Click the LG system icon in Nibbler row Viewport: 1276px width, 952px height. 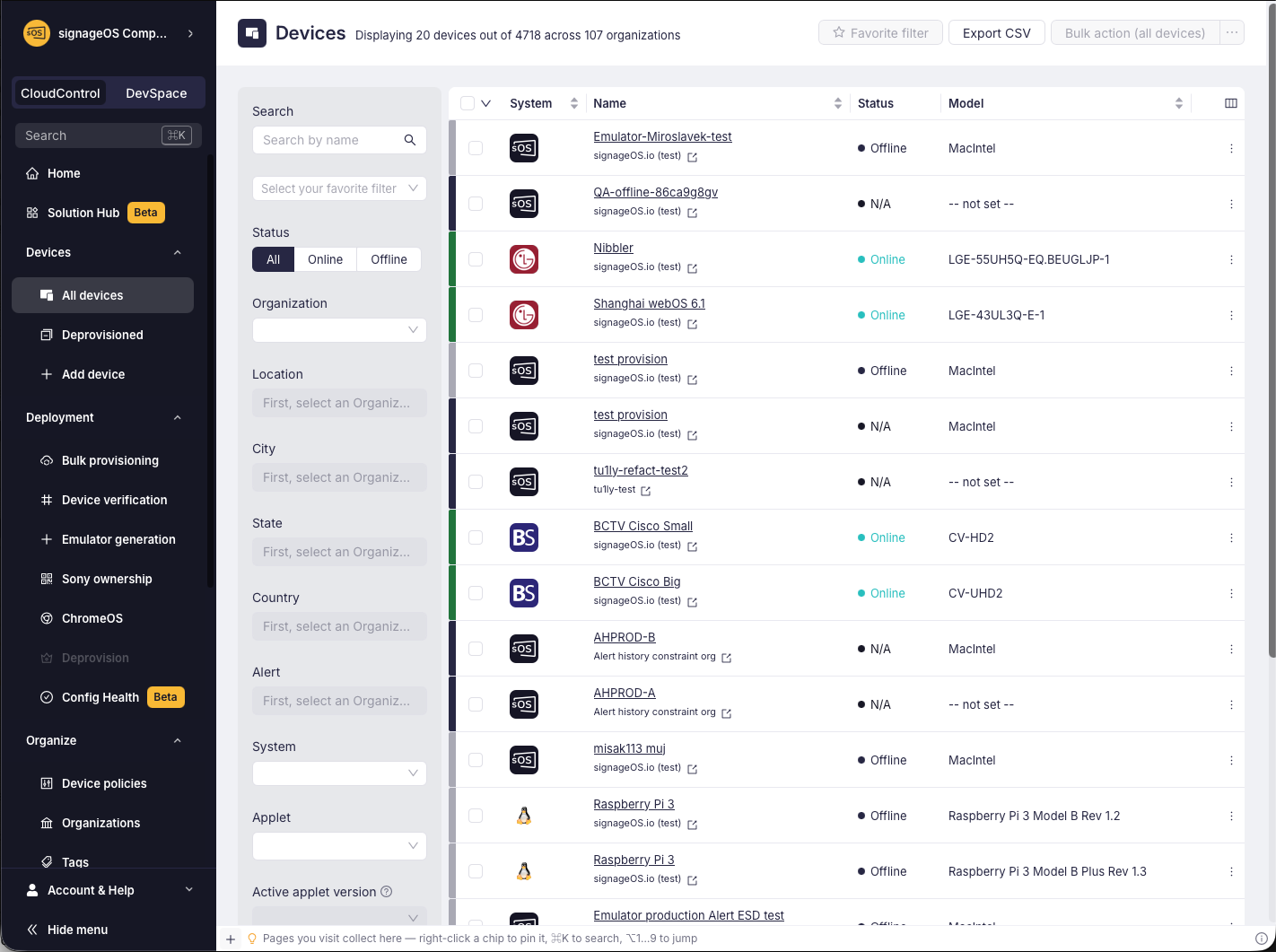tap(524, 259)
